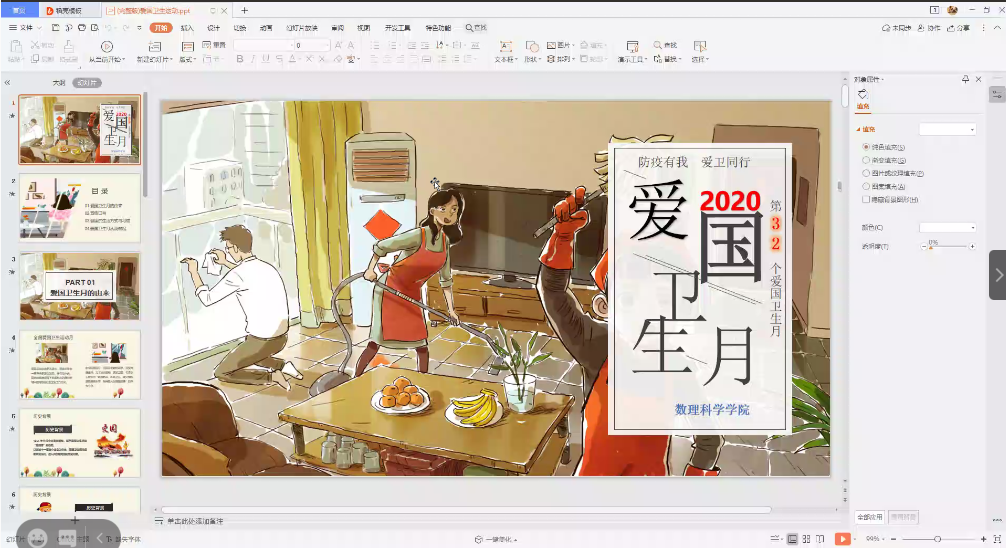The height and width of the screenshot is (548, 1006).
Task: Switch to the 插入 ribbon tab
Action: [x=187, y=28]
